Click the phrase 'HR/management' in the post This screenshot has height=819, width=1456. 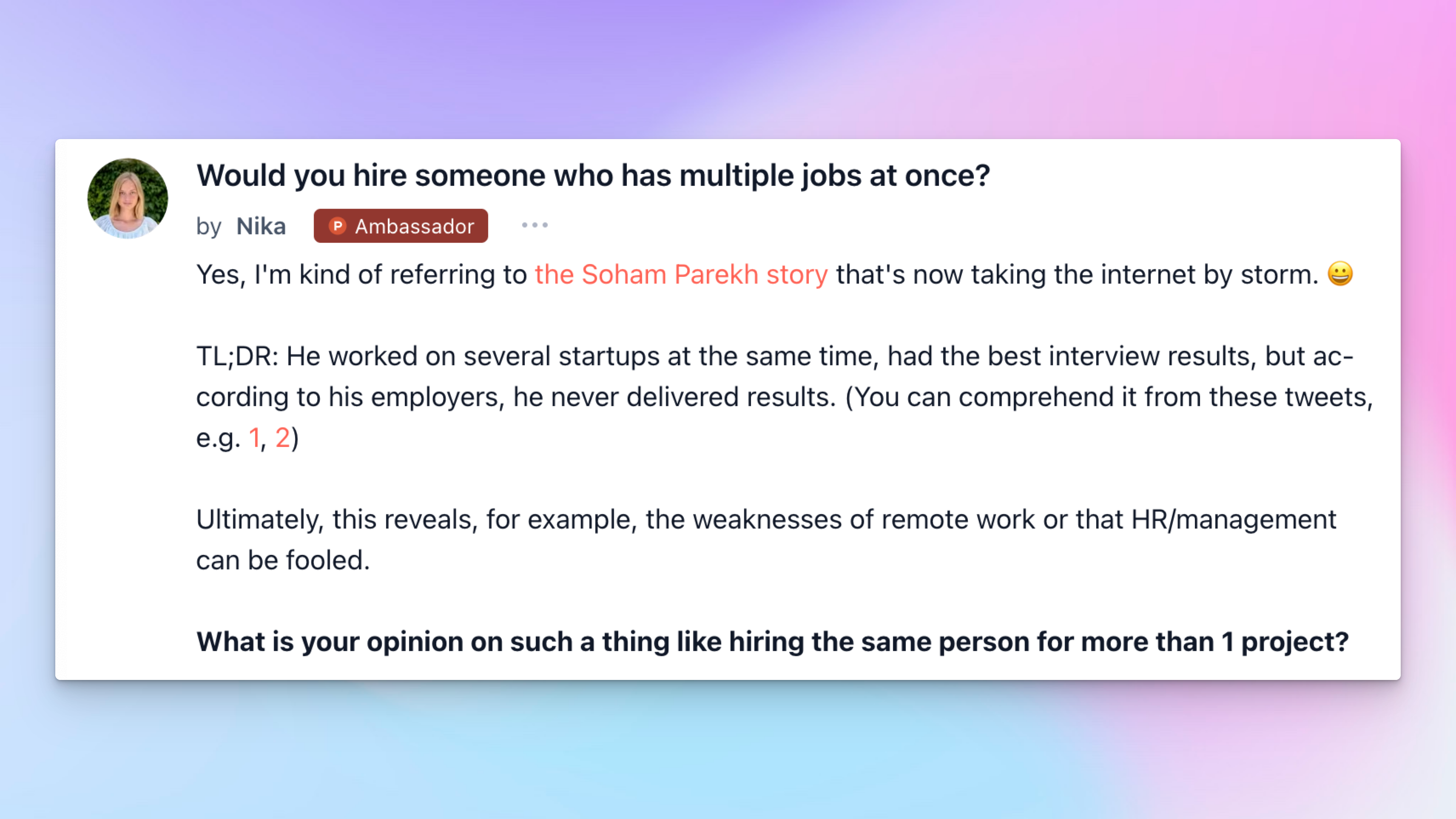[x=1233, y=520]
